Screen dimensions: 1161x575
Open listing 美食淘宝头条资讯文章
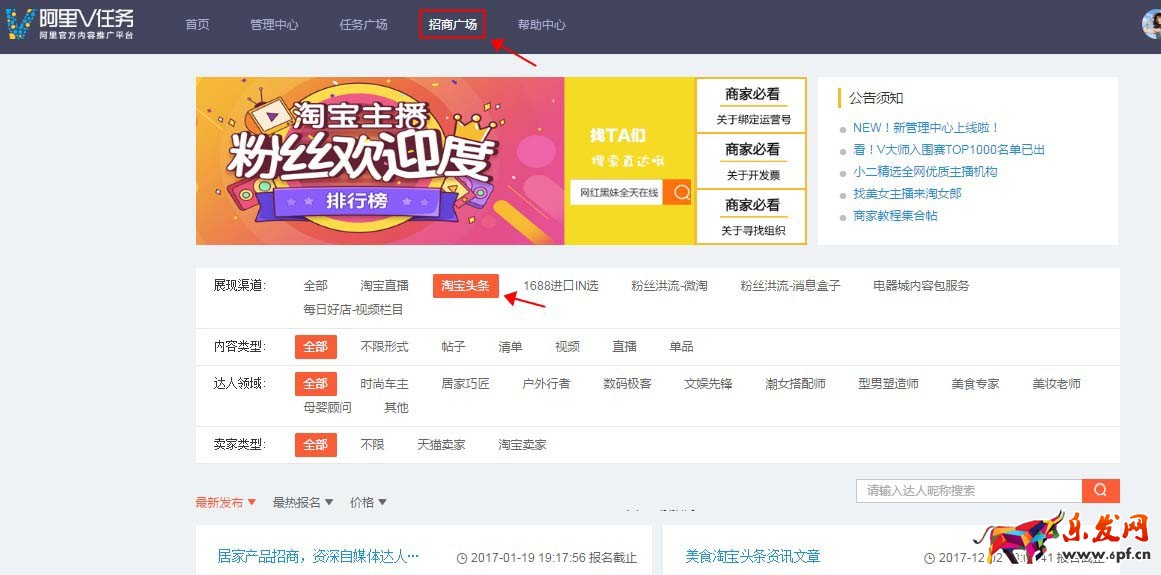(753, 556)
